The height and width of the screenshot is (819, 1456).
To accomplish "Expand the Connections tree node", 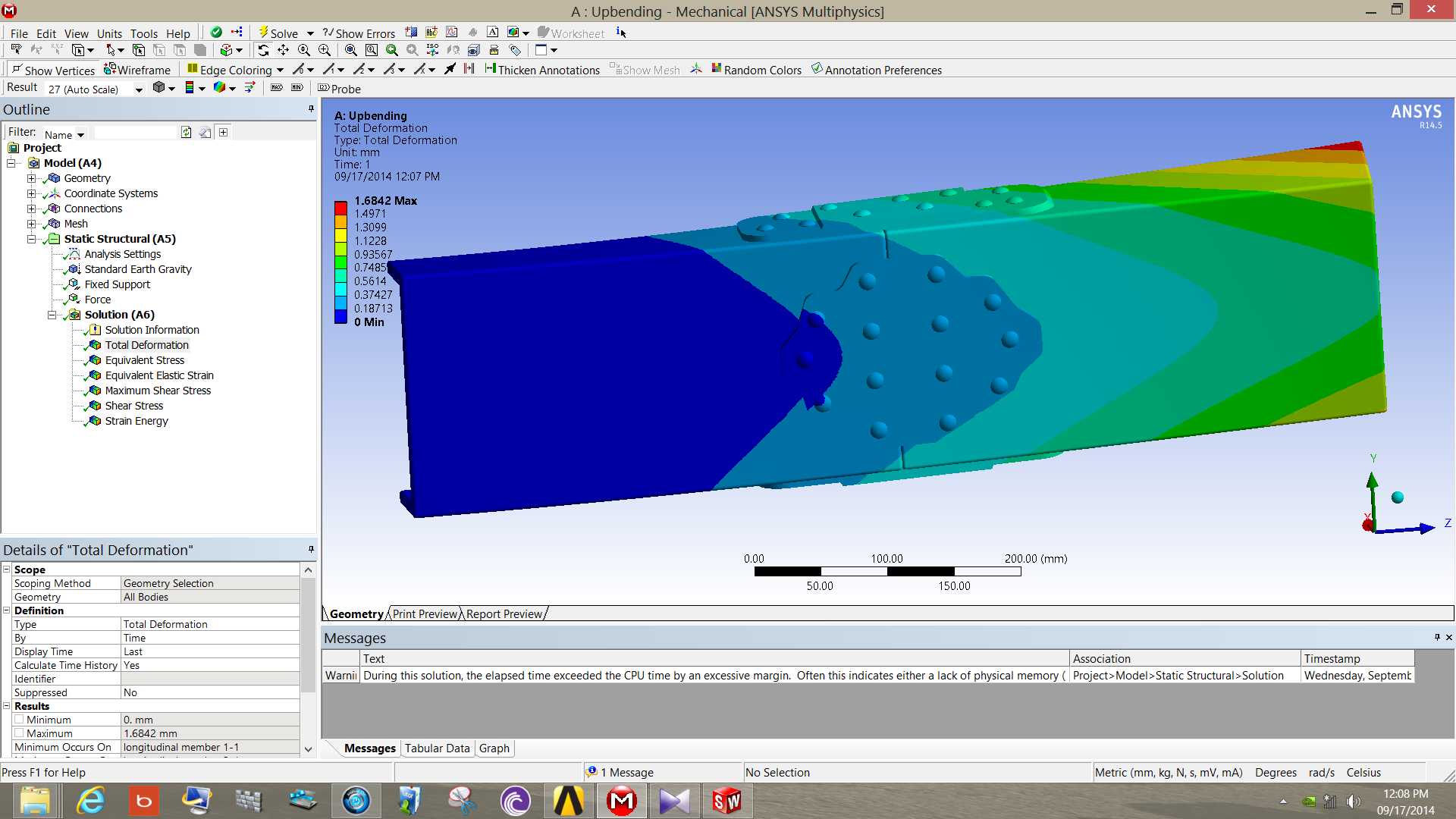I will point(31,209).
